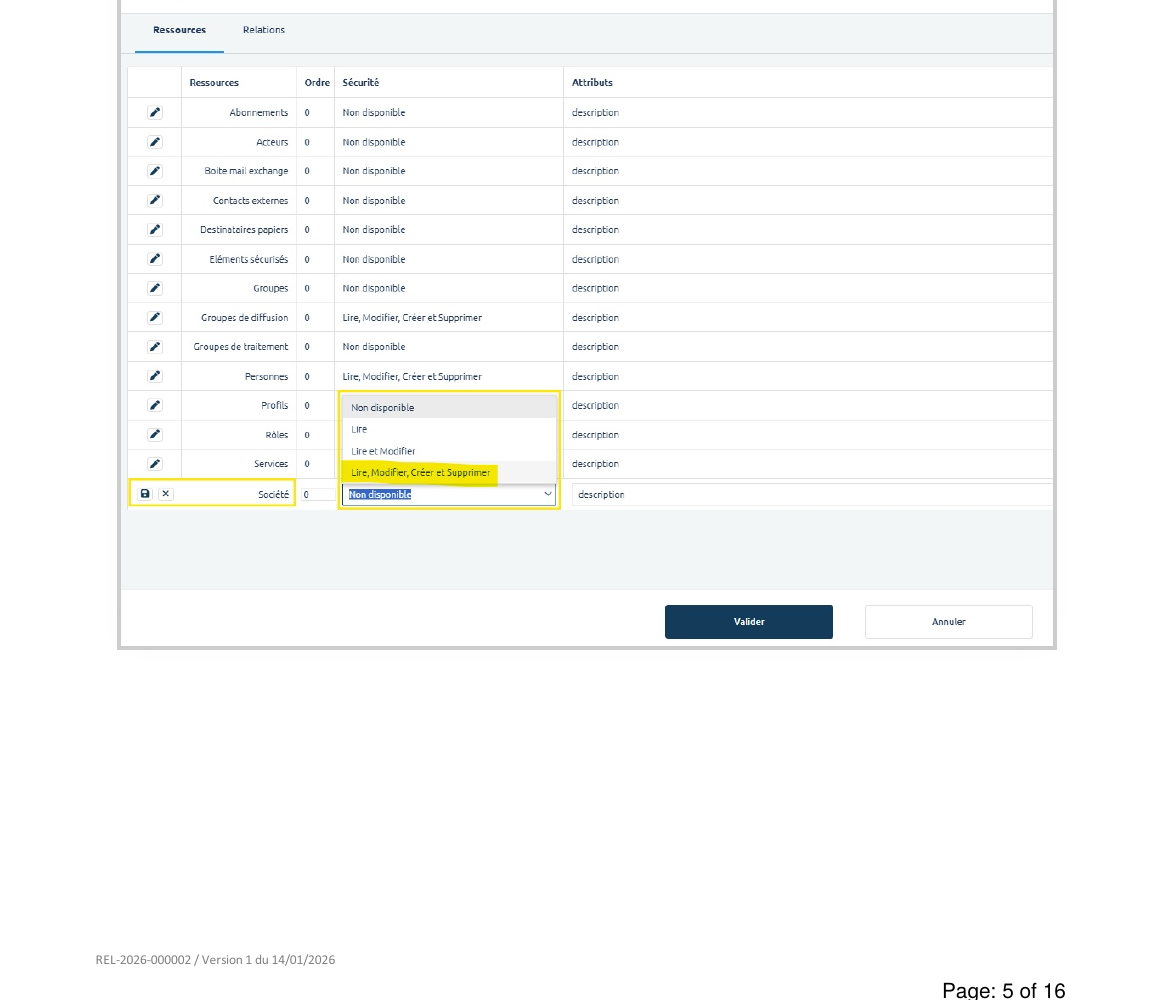The image size is (1165, 1000).
Task: Open the Ressources tab
Action: coord(179,30)
